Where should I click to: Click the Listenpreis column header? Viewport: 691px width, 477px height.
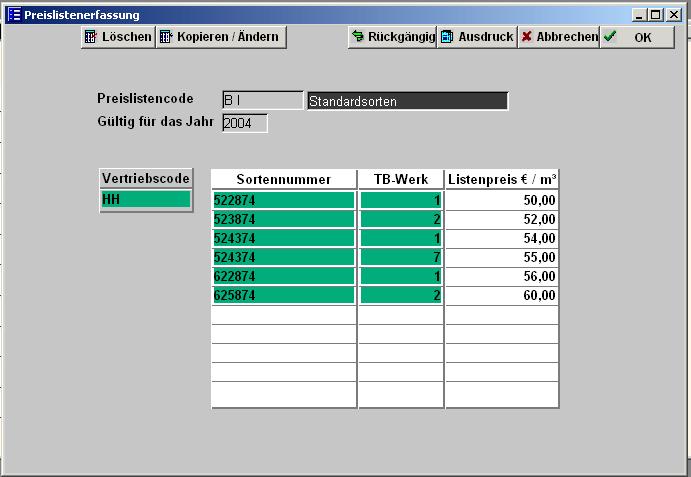(x=502, y=179)
